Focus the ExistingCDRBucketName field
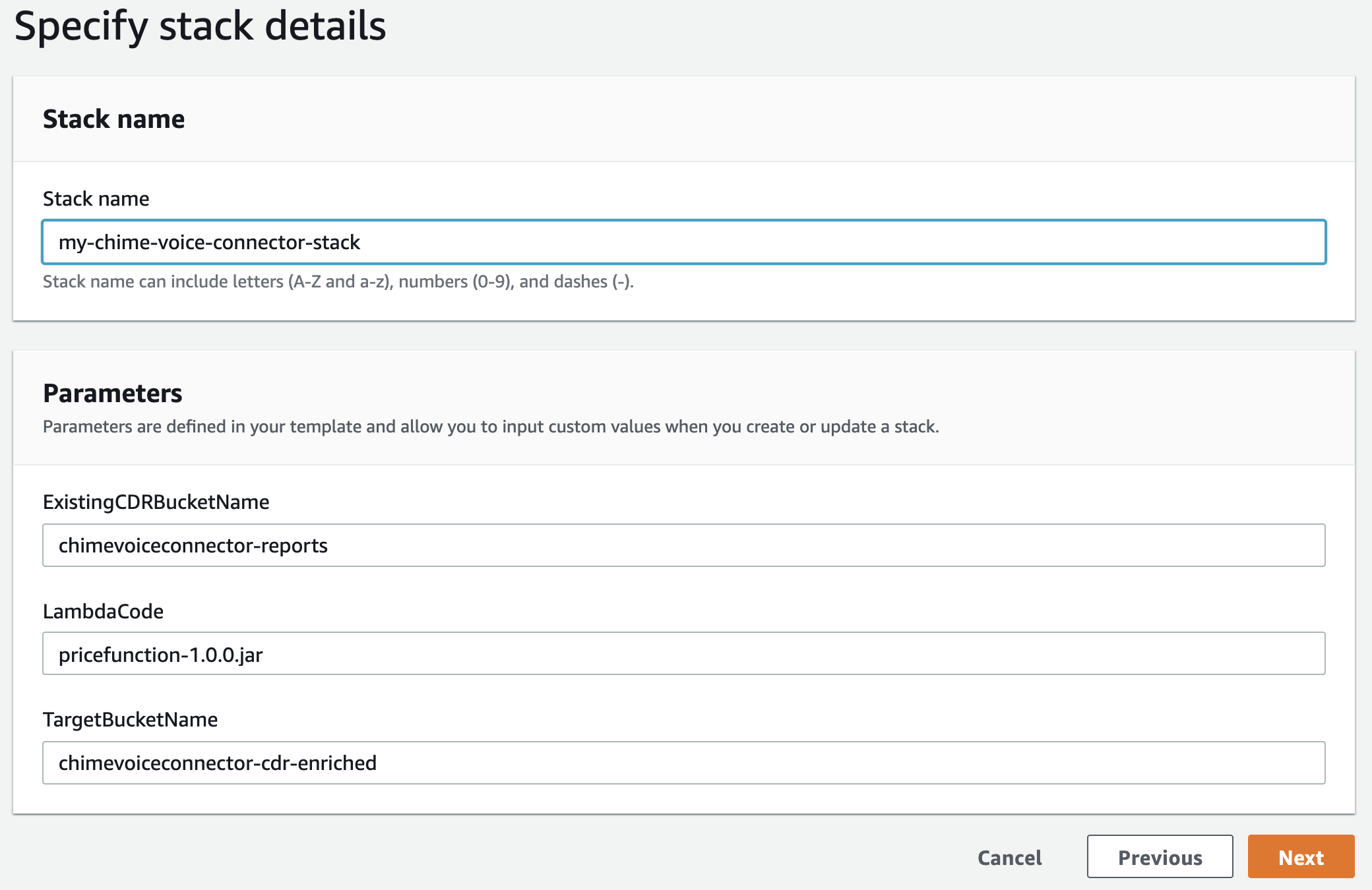 click(x=684, y=545)
